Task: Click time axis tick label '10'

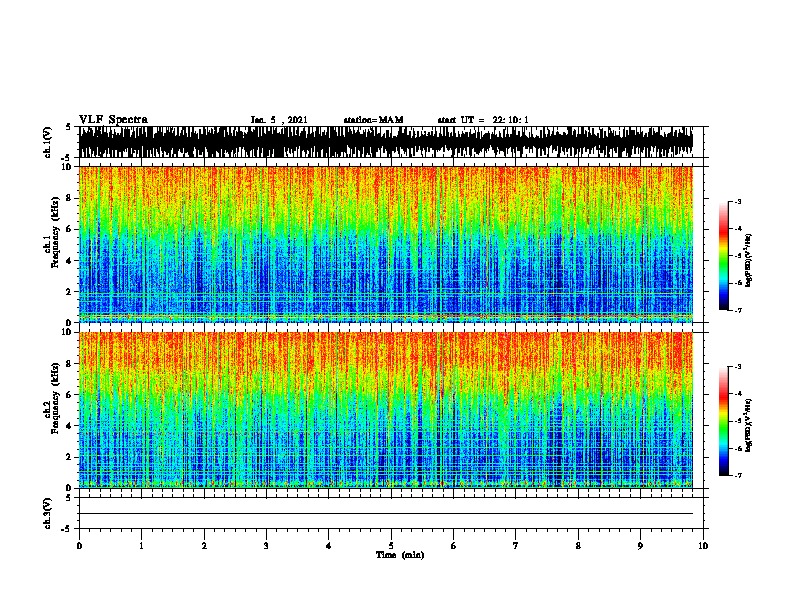Action: pyautogui.click(x=703, y=546)
